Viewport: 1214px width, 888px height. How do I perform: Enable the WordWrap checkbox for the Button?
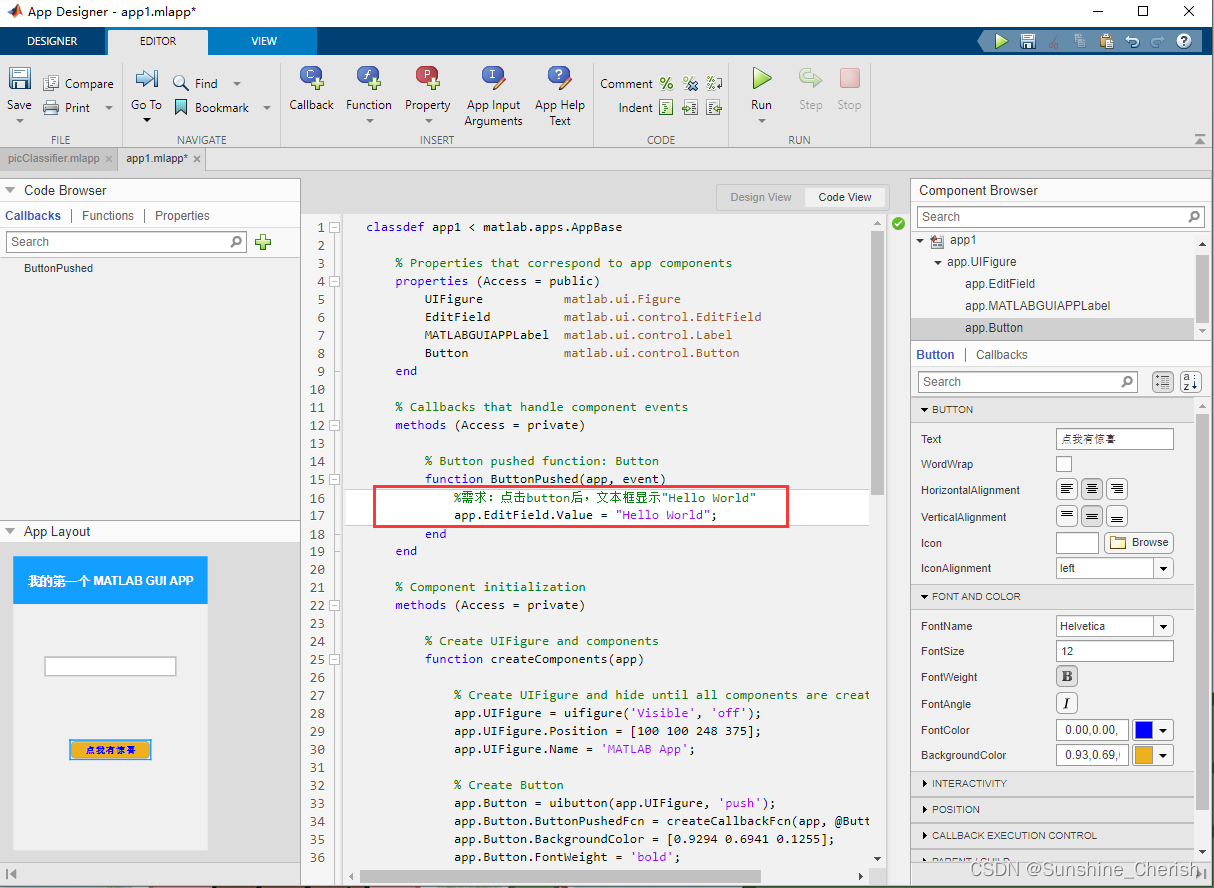(1063, 463)
